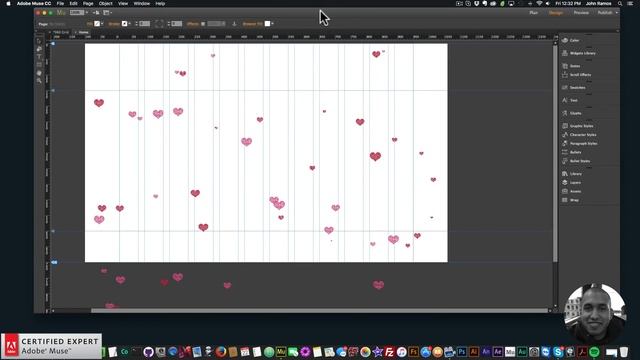The image size is (640, 360).
Task: Open the Glyphs panel
Action: pyautogui.click(x=571, y=113)
